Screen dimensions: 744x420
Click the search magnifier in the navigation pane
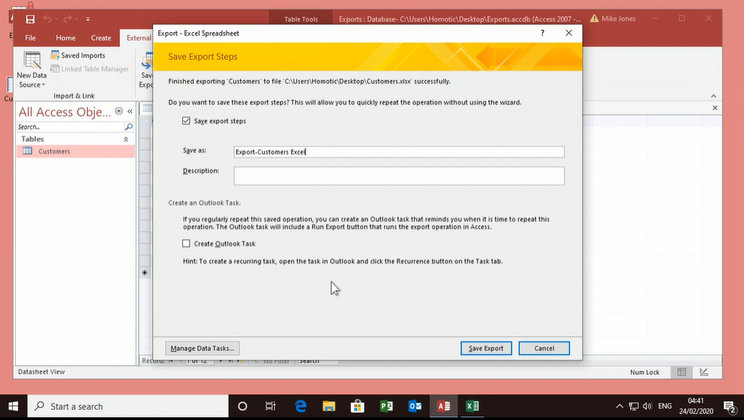coord(128,128)
